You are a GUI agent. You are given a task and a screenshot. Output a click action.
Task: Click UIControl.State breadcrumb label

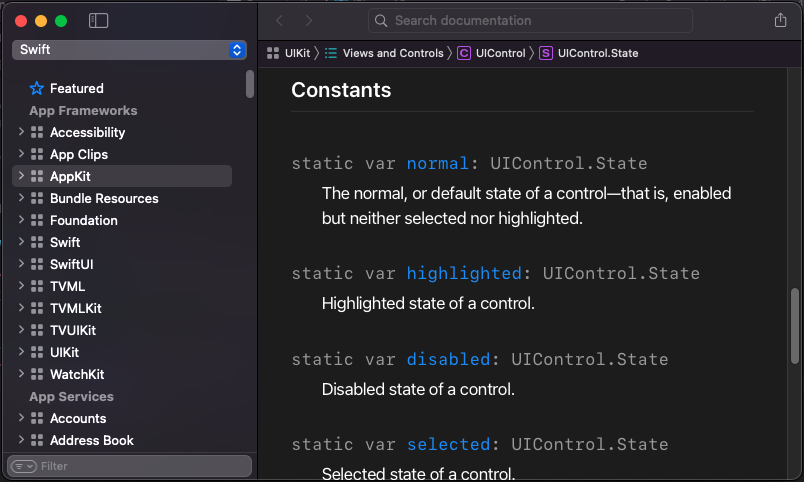coord(598,53)
